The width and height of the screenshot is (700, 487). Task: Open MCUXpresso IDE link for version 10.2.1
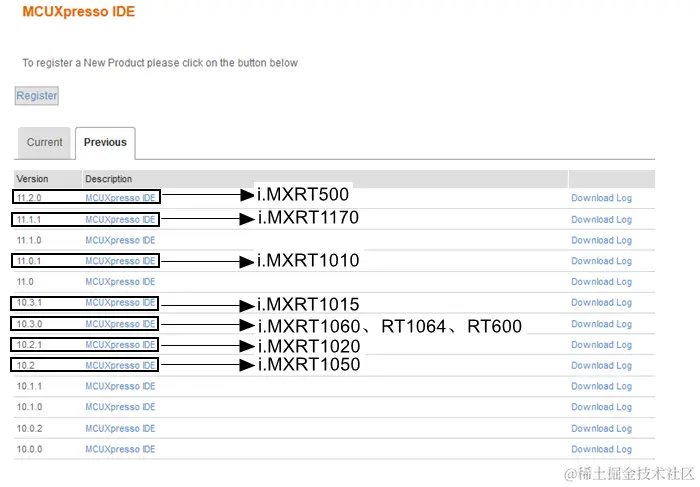[x=120, y=345]
